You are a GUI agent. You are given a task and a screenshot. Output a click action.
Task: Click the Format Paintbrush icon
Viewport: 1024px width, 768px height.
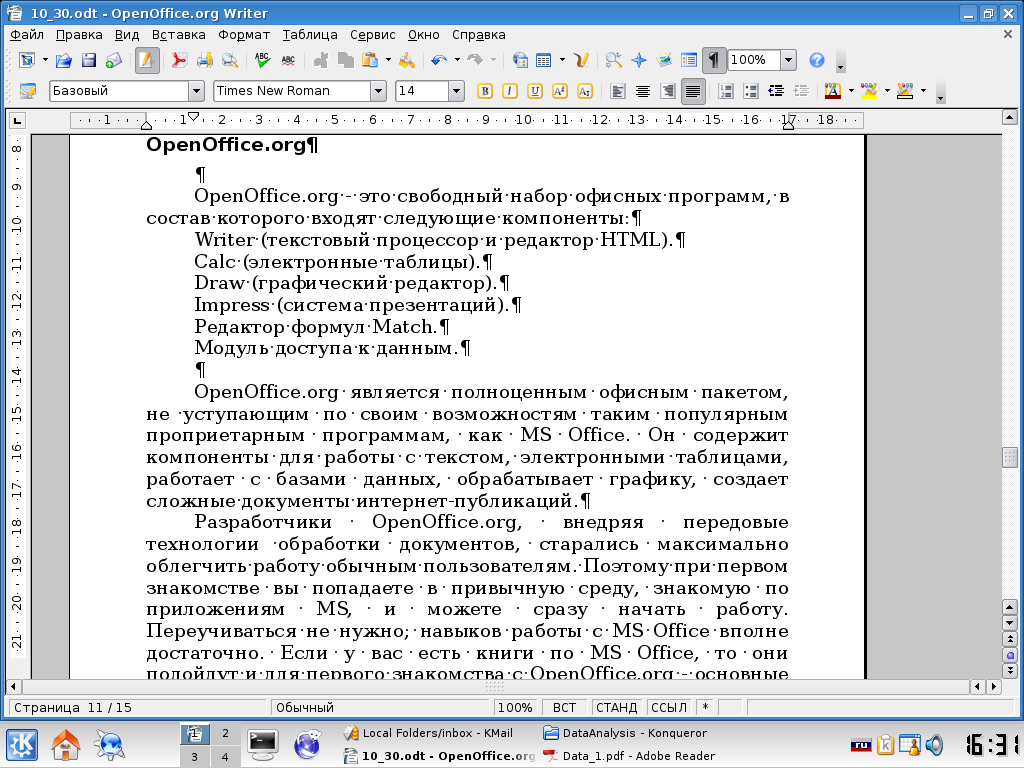click(406, 61)
